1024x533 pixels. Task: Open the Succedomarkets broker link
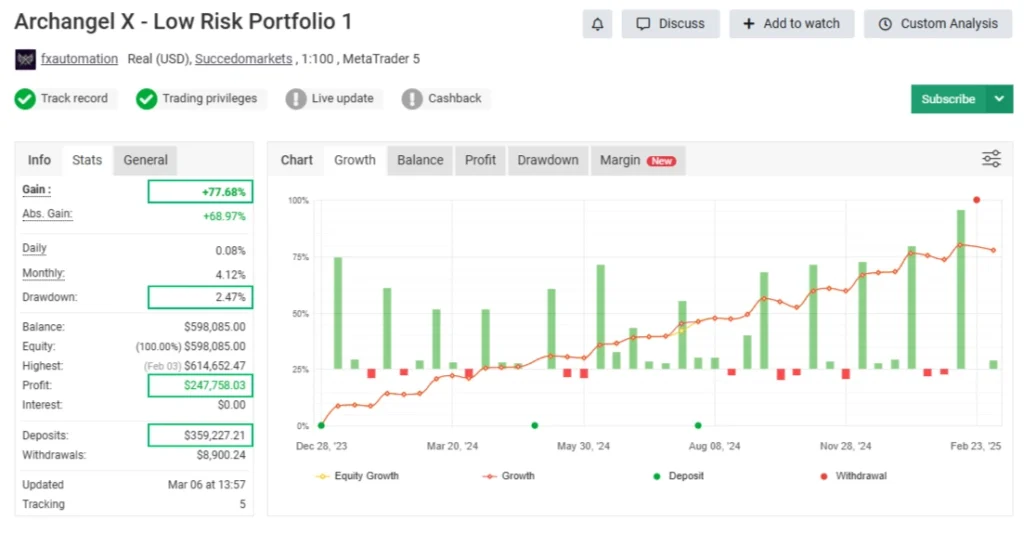(243, 59)
